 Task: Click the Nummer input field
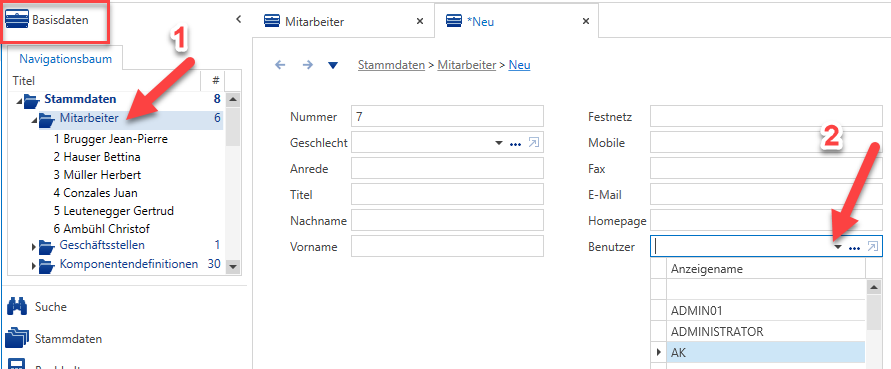click(447, 116)
